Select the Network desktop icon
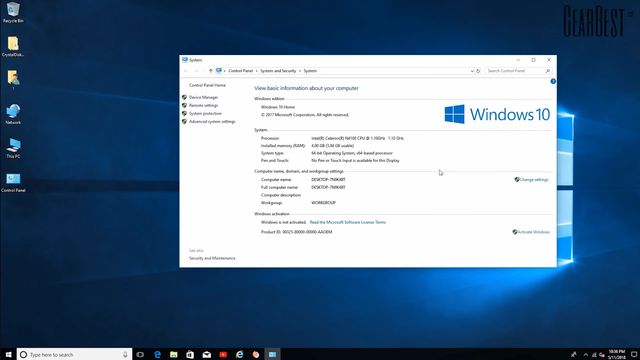The image size is (640, 360). [x=13, y=114]
